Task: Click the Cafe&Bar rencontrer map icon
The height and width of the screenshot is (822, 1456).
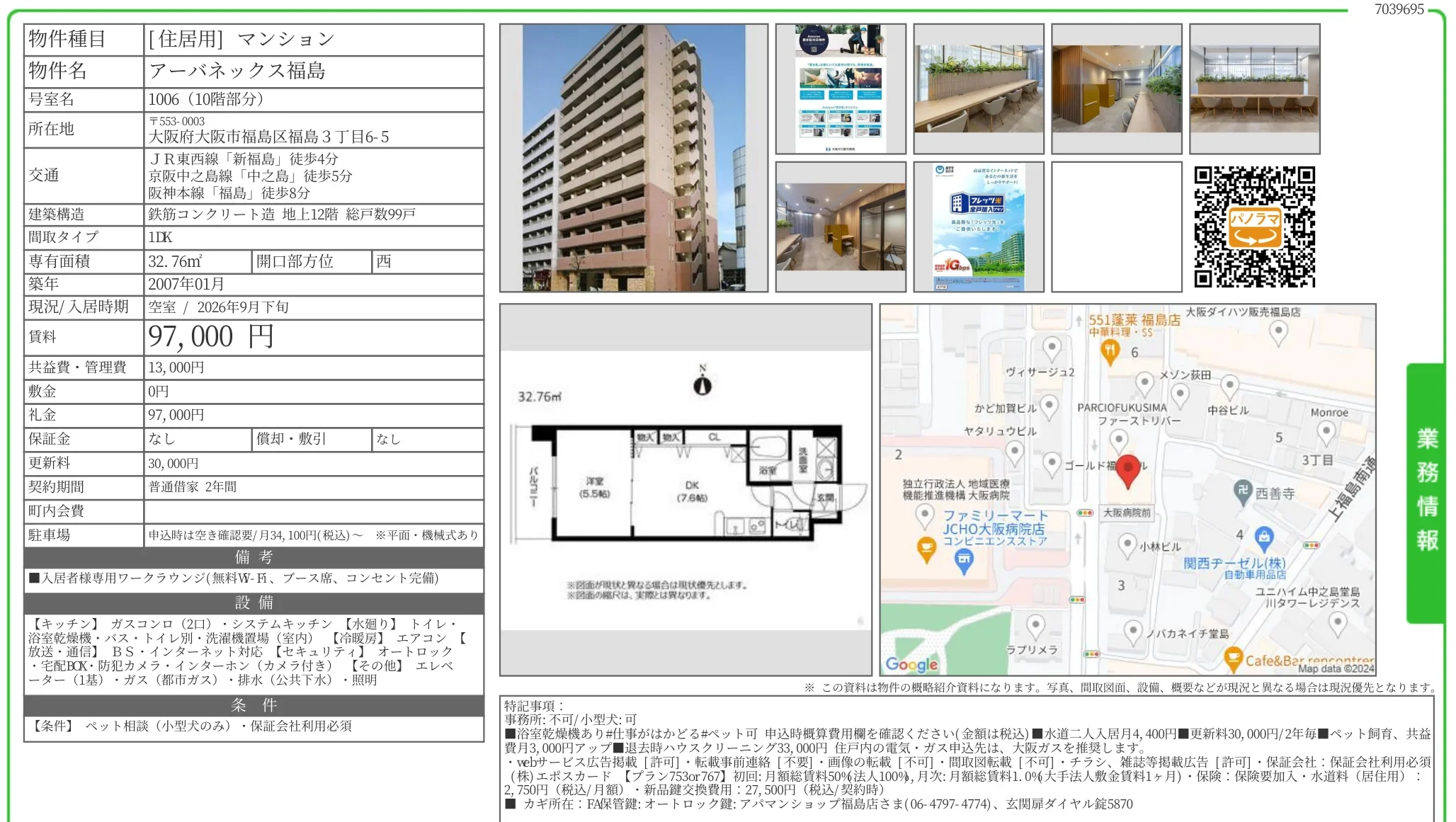Action: coord(1233,659)
